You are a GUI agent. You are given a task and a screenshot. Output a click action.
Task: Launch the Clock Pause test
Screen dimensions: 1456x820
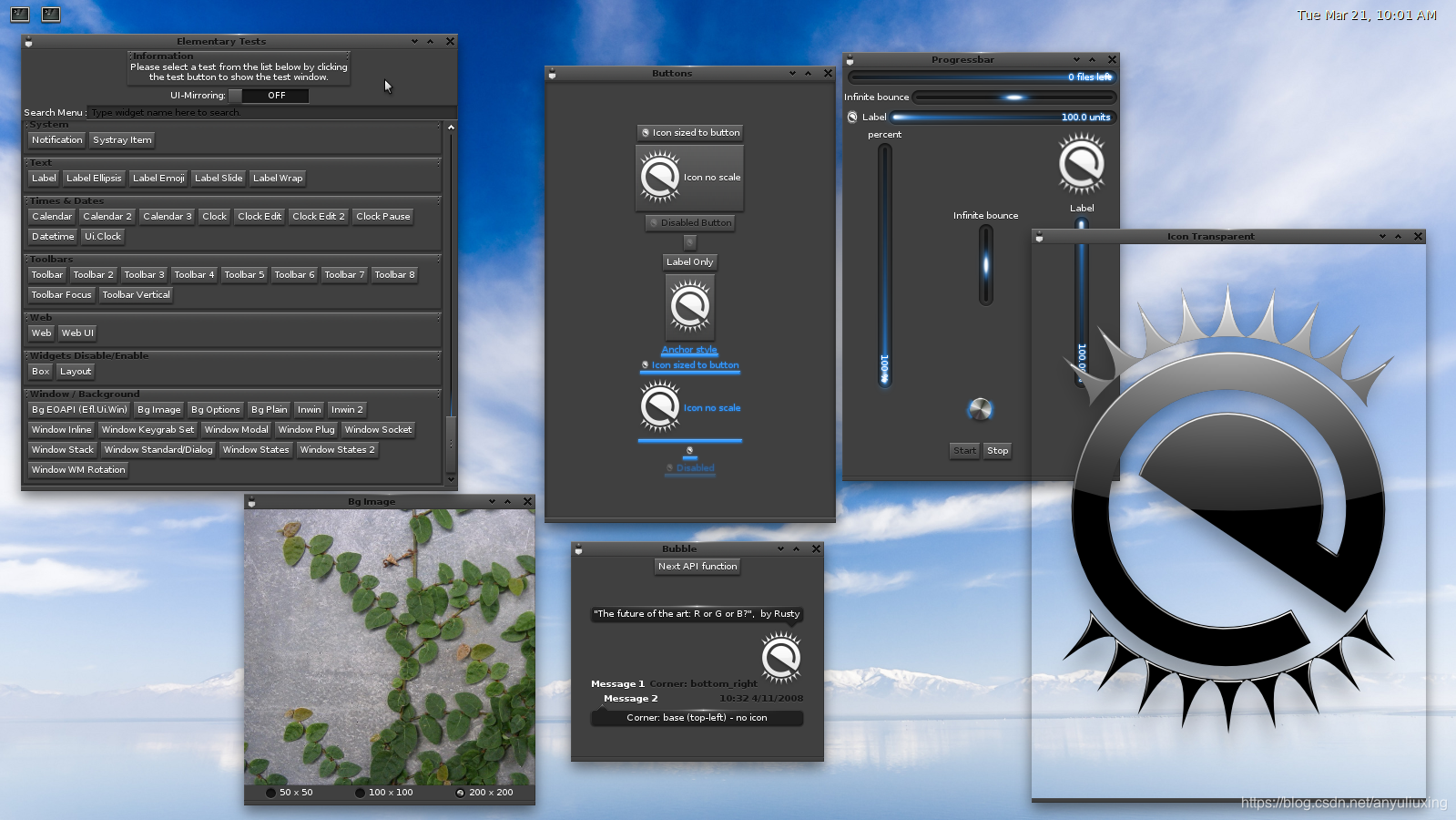point(382,216)
